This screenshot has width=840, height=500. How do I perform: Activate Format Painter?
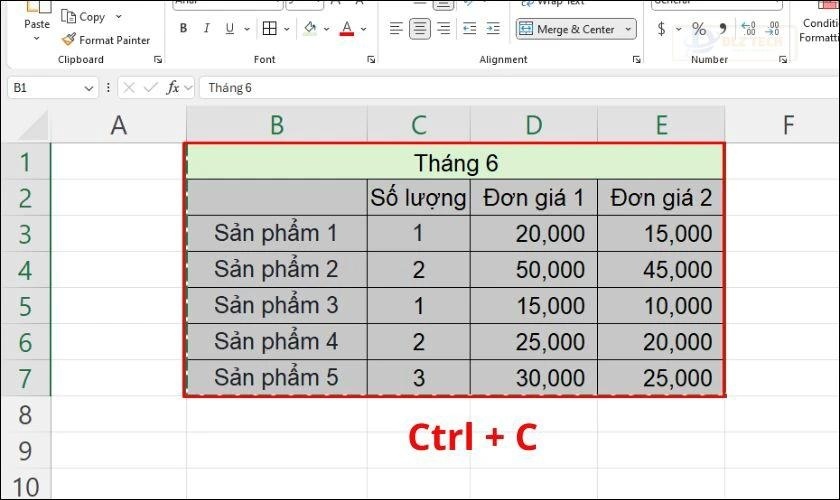tap(106, 40)
